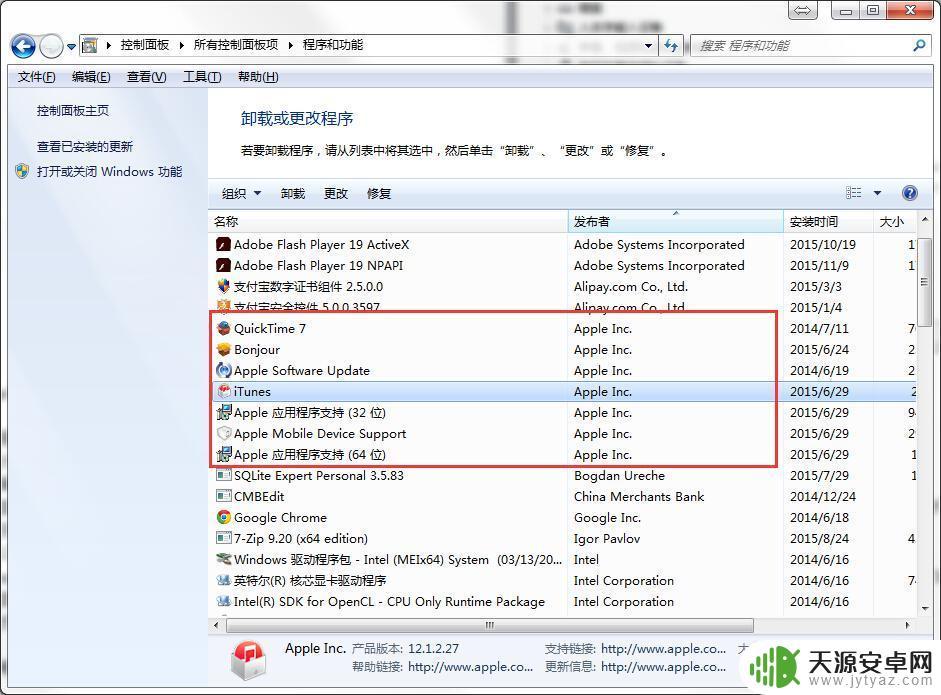Click the horizontal scrollbar left arrow
The height and width of the screenshot is (695, 941).
(x=217, y=625)
